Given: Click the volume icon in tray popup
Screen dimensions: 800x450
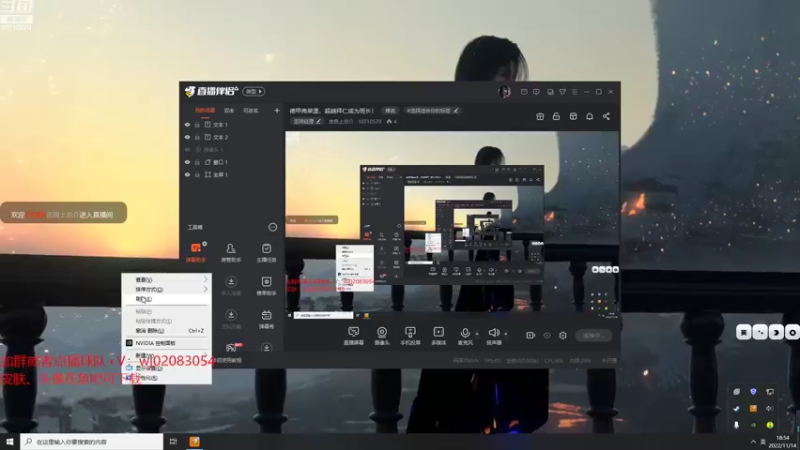Looking at the screenshot, I should (769, 408).
